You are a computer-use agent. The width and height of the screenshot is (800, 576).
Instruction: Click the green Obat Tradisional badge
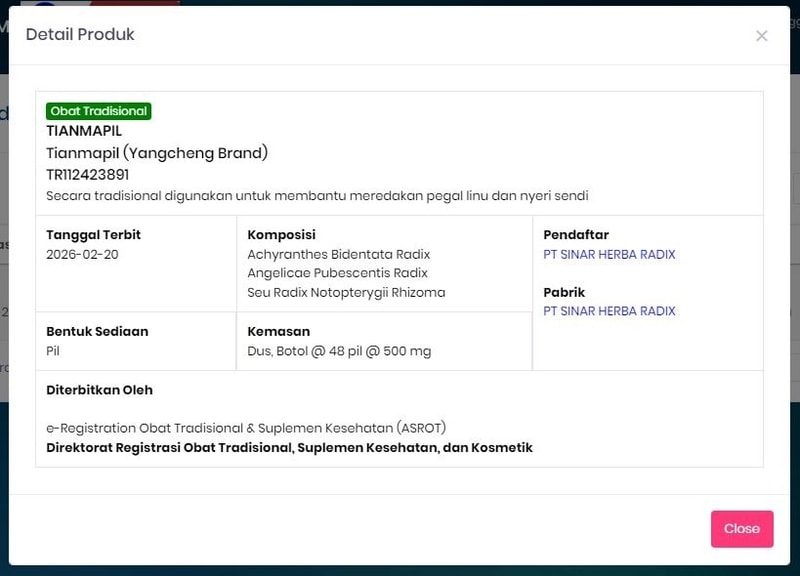tap(98, 111)
